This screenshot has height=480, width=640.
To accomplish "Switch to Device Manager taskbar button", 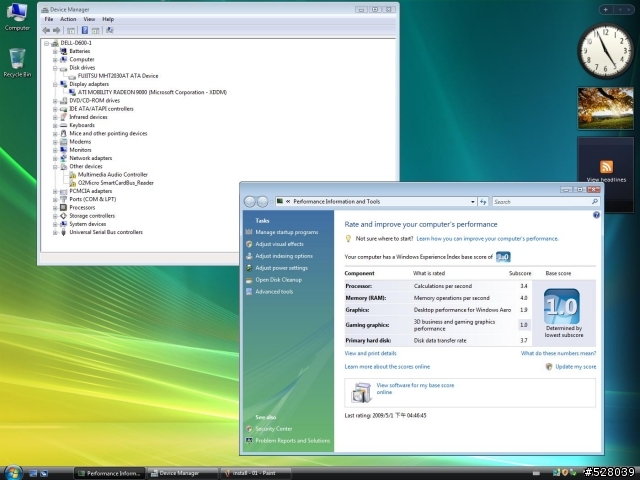I will [x=182, y=473].
